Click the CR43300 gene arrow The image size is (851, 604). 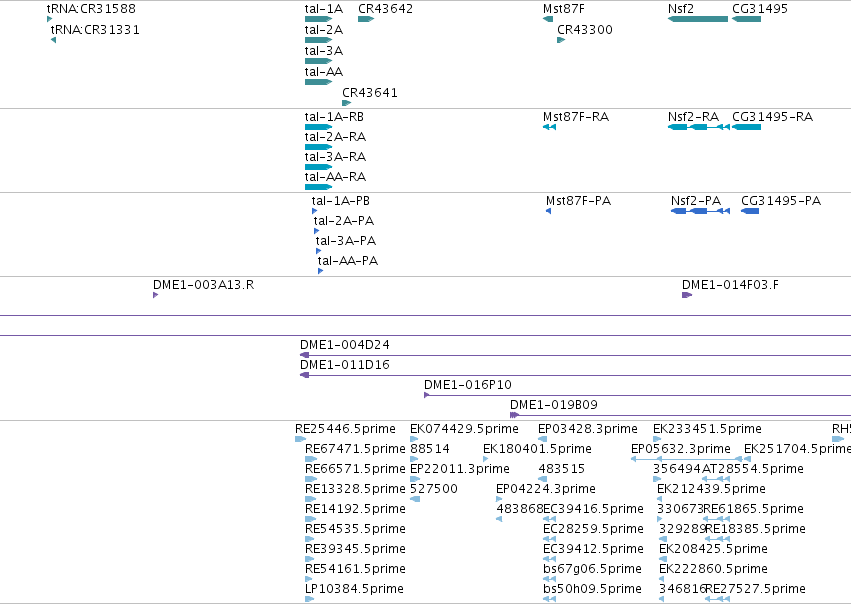click(x=561, y=40)
